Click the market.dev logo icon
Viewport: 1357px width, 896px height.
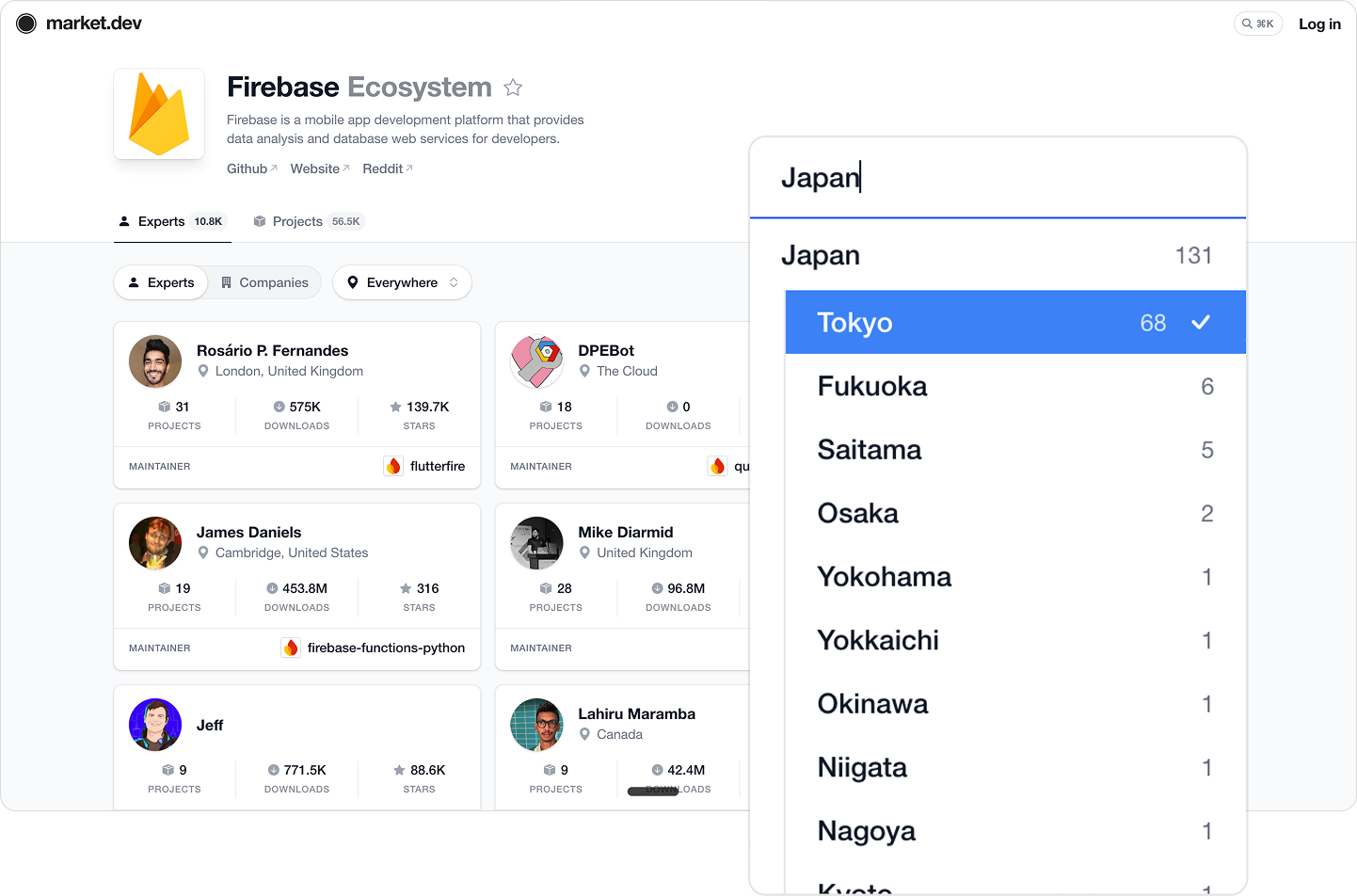pos(26,24)
